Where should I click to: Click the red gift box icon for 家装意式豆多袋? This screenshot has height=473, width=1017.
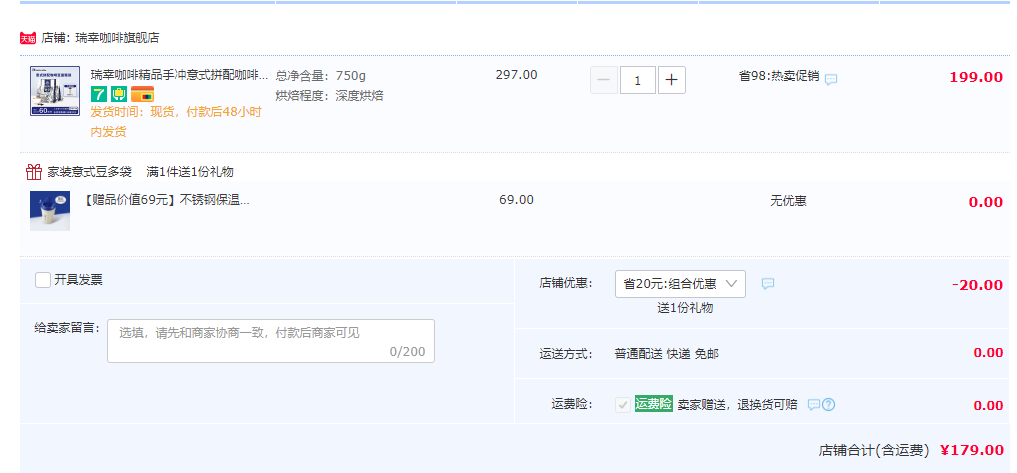point(34,172)
